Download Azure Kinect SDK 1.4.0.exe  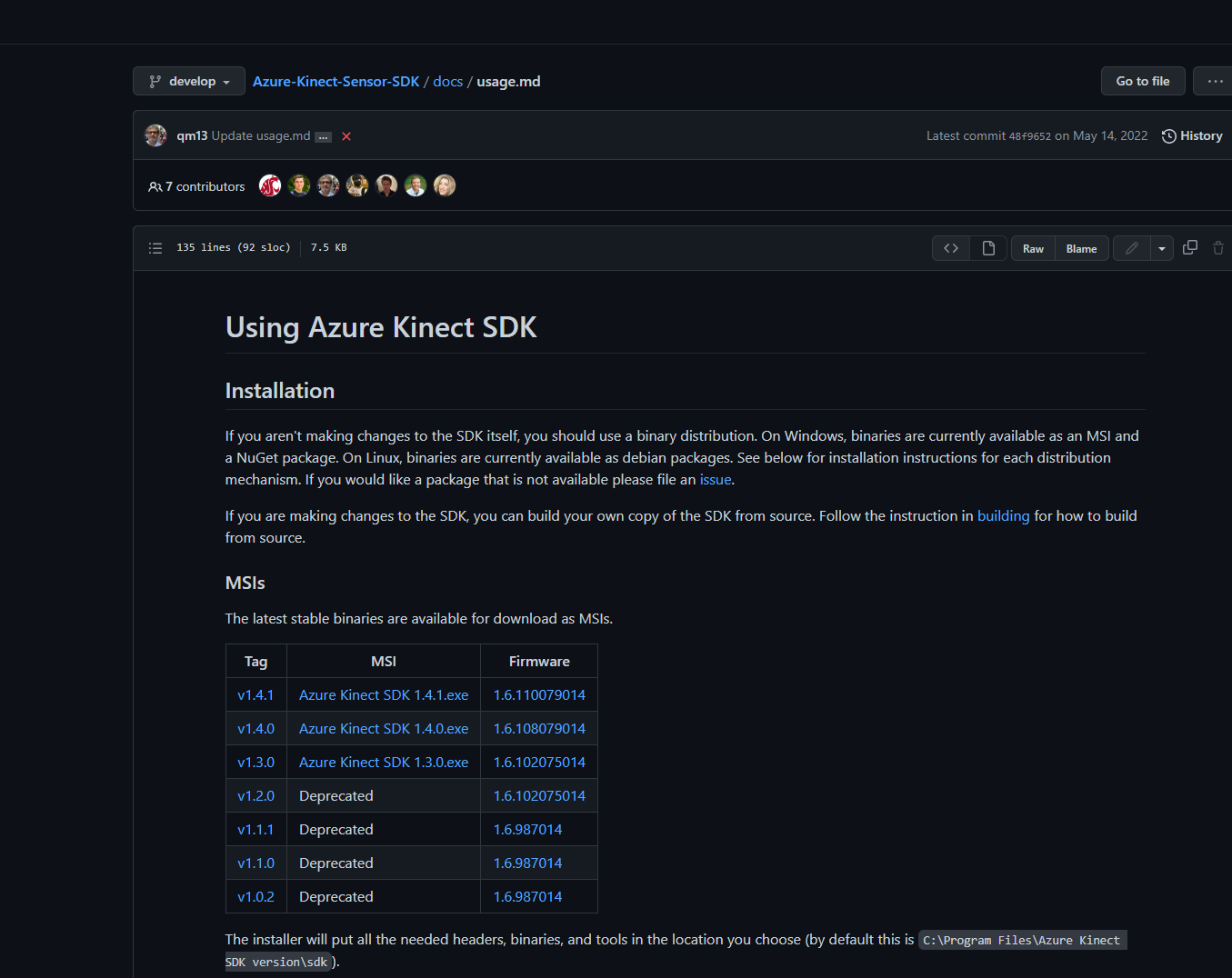click(x=384, y=728)
